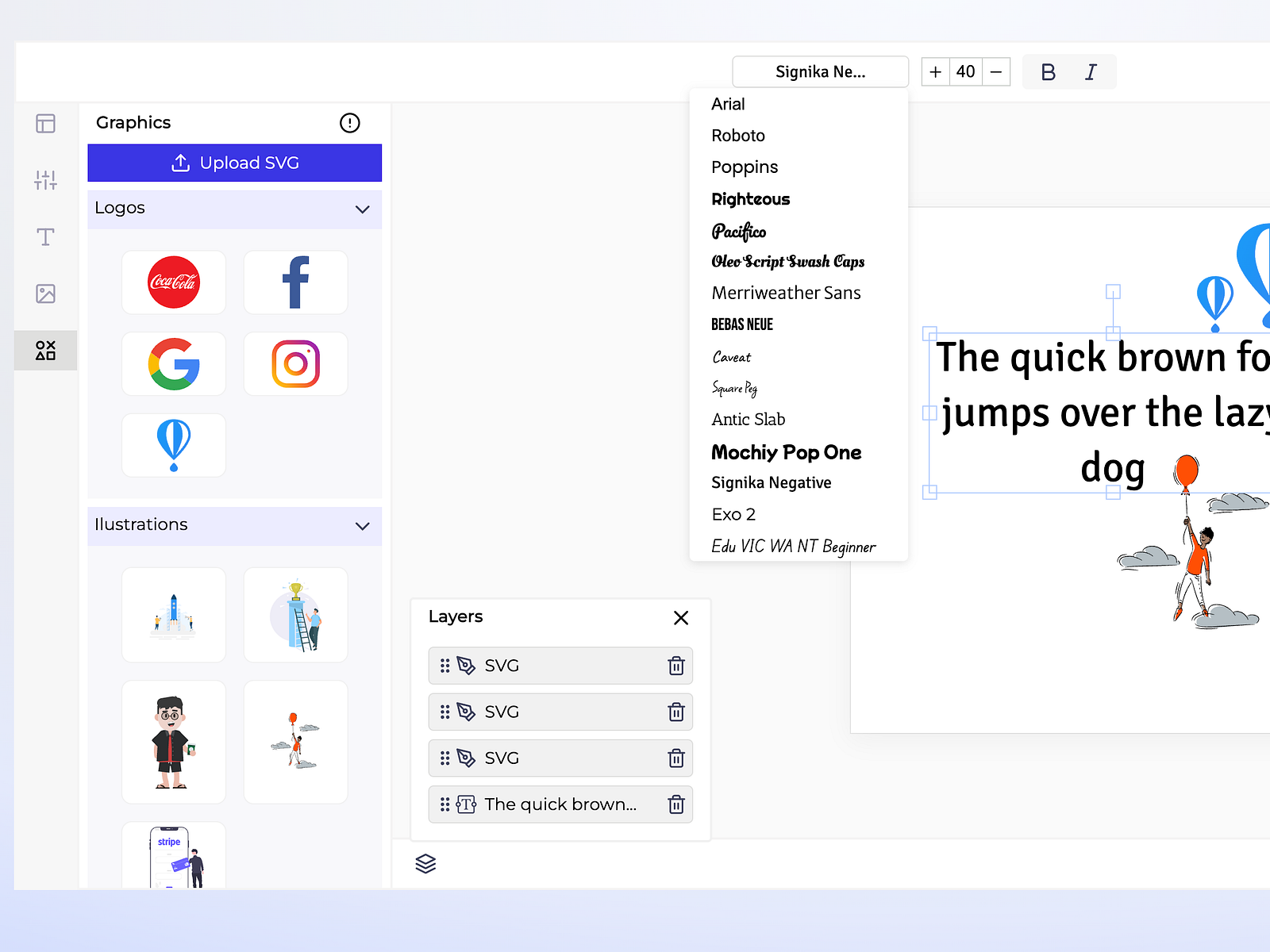Open the Templates panel icon
The image size is (1270, 952).
coord(45,123)
